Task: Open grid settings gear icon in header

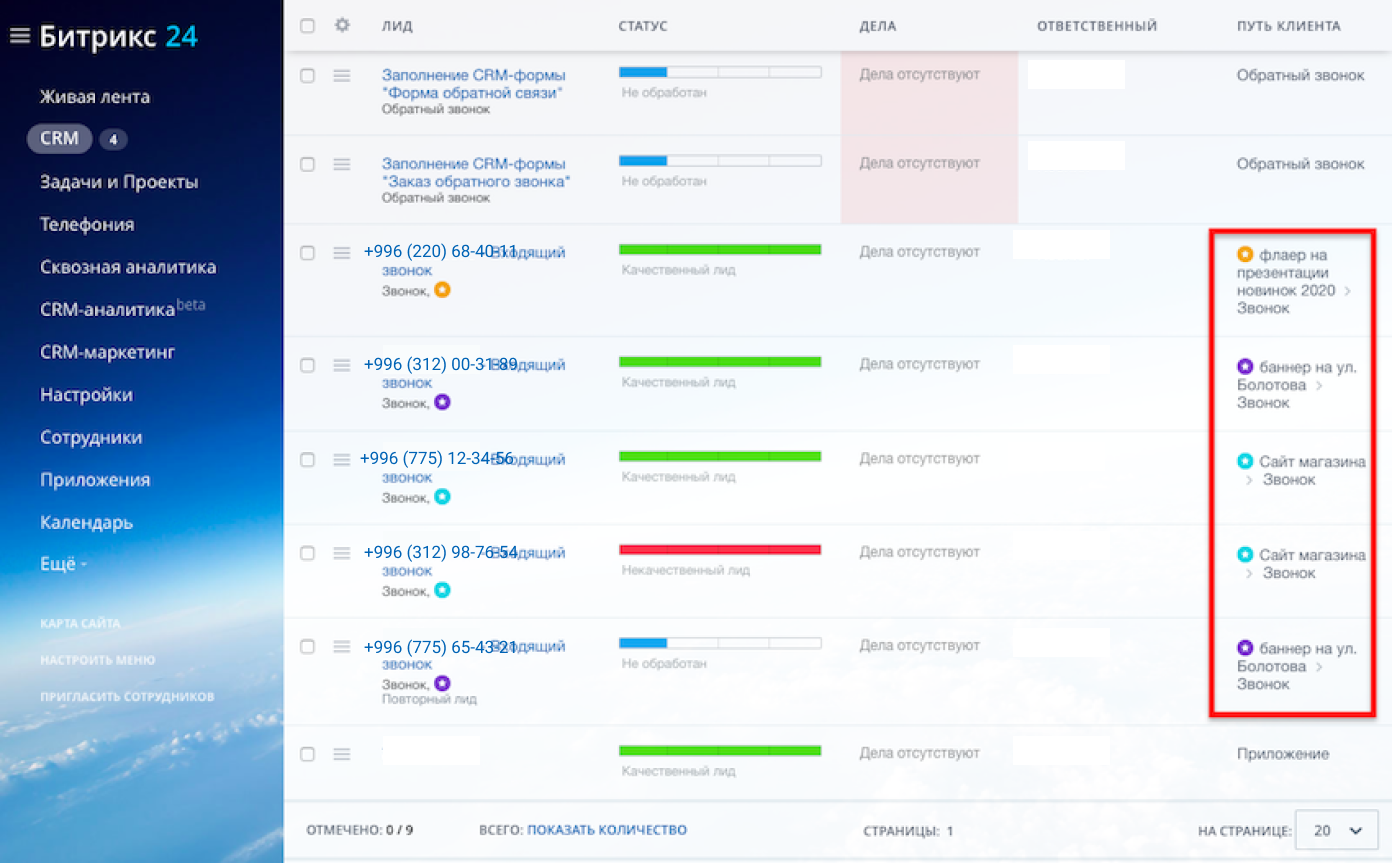Action: [x=342, y=25]
